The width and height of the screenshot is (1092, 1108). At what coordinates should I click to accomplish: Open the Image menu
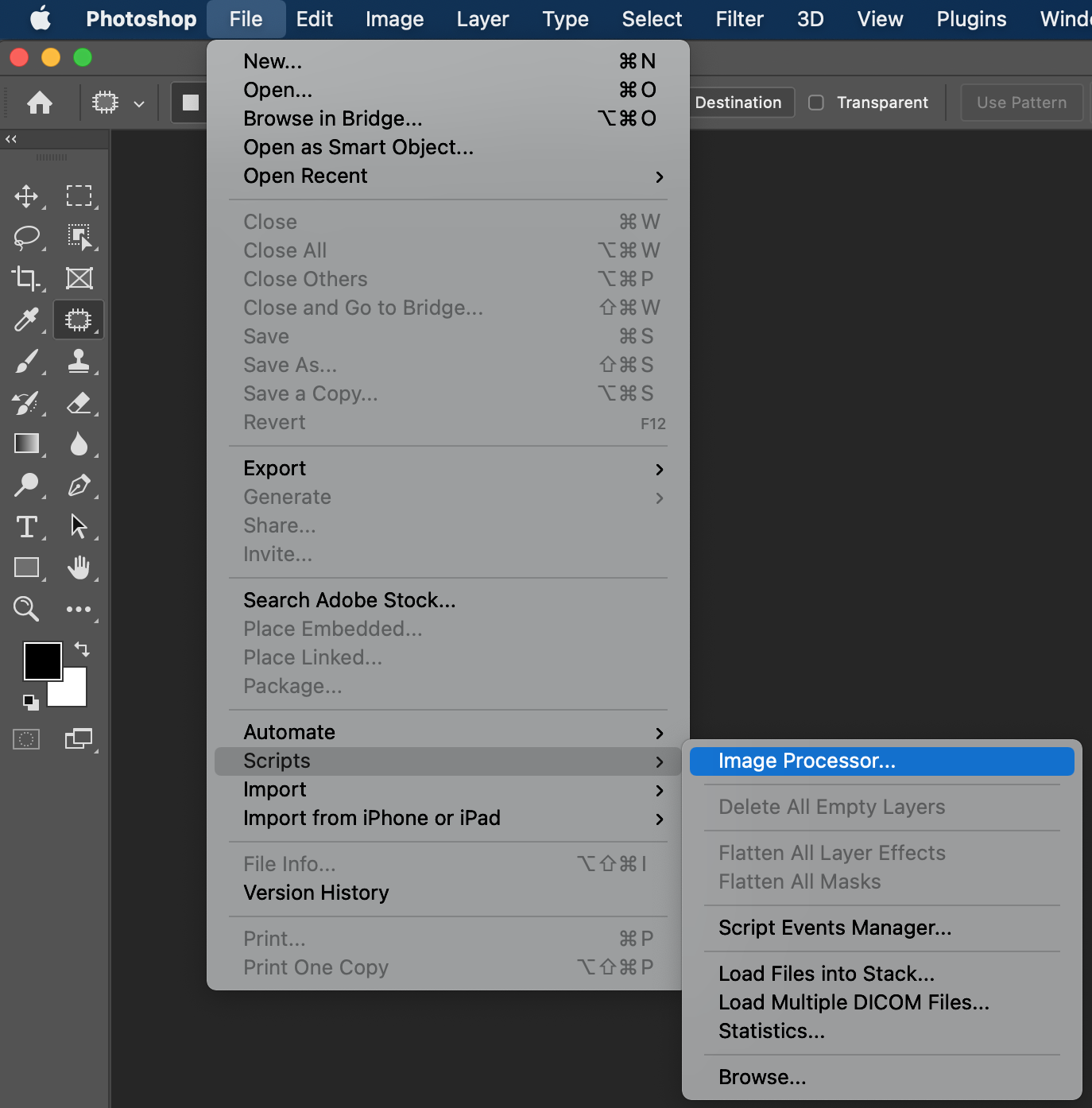click(394, 19)
